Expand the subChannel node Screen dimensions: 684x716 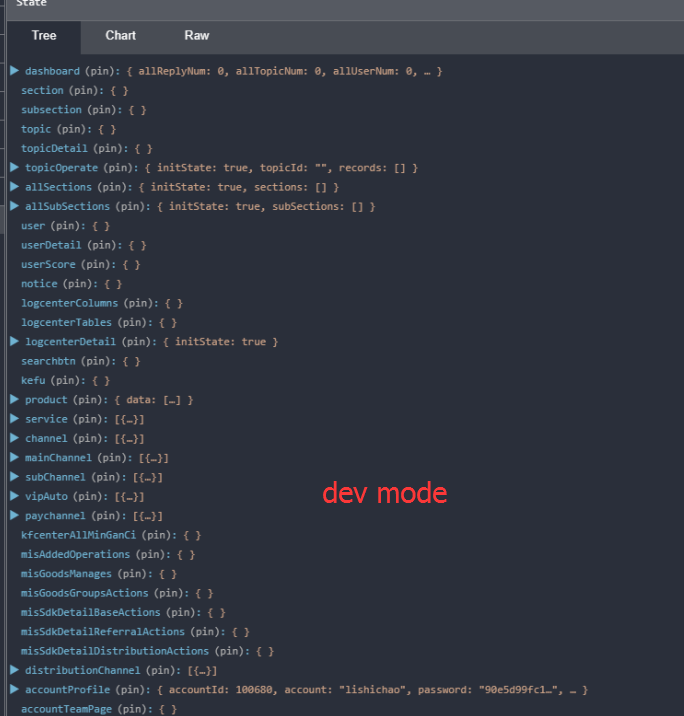15,477
